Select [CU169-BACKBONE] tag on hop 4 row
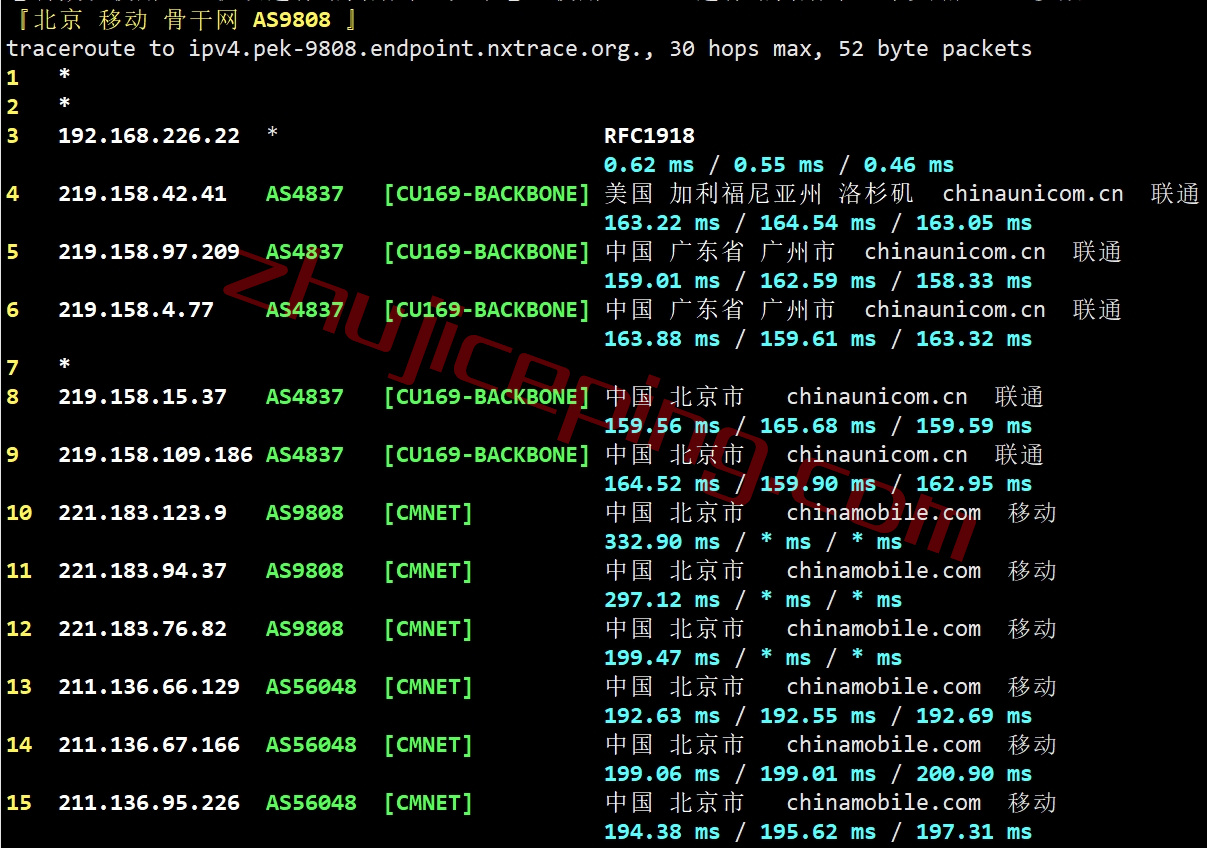 [x=487, y=194]
